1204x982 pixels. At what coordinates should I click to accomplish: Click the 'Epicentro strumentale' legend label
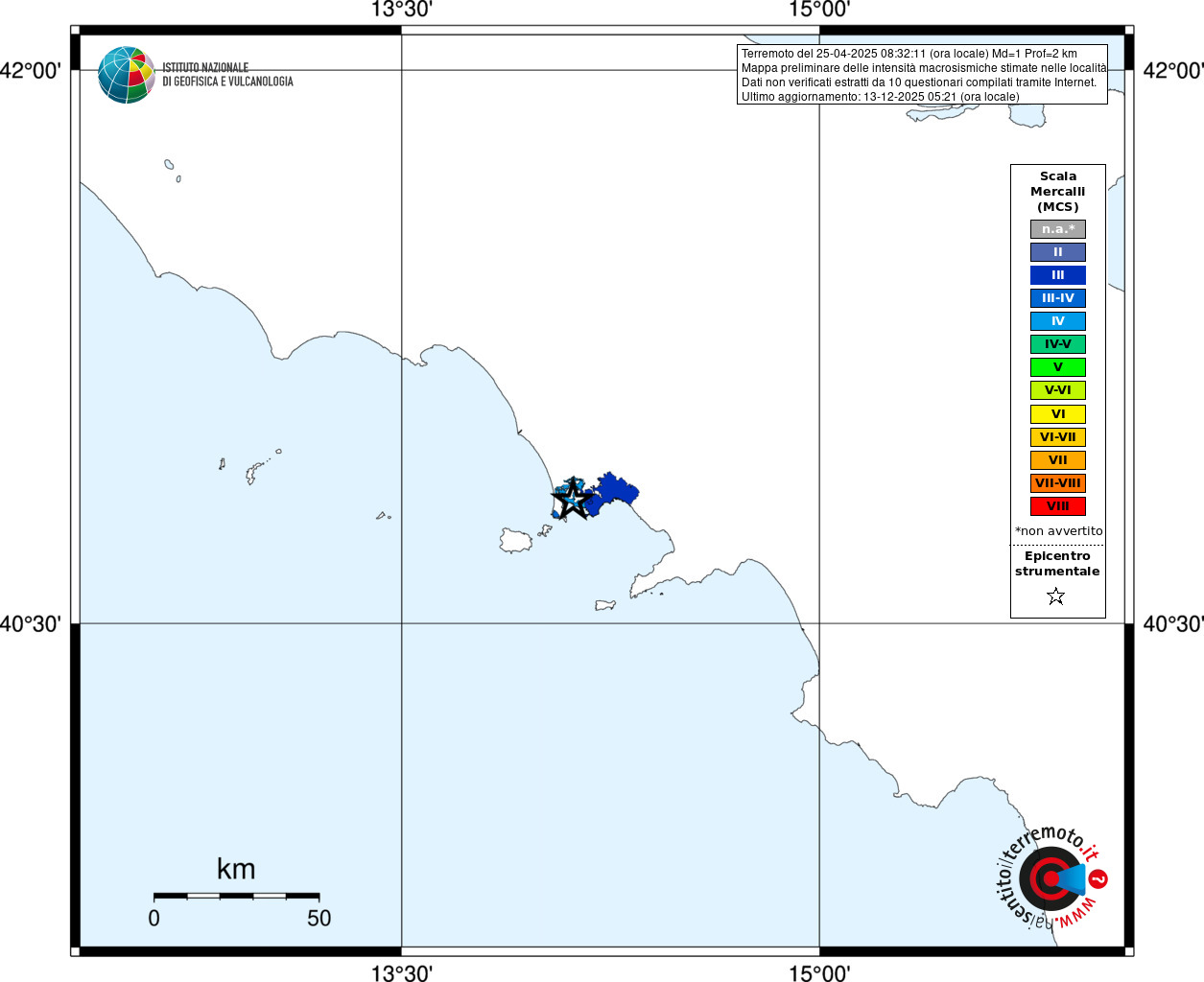[1057, 564]
